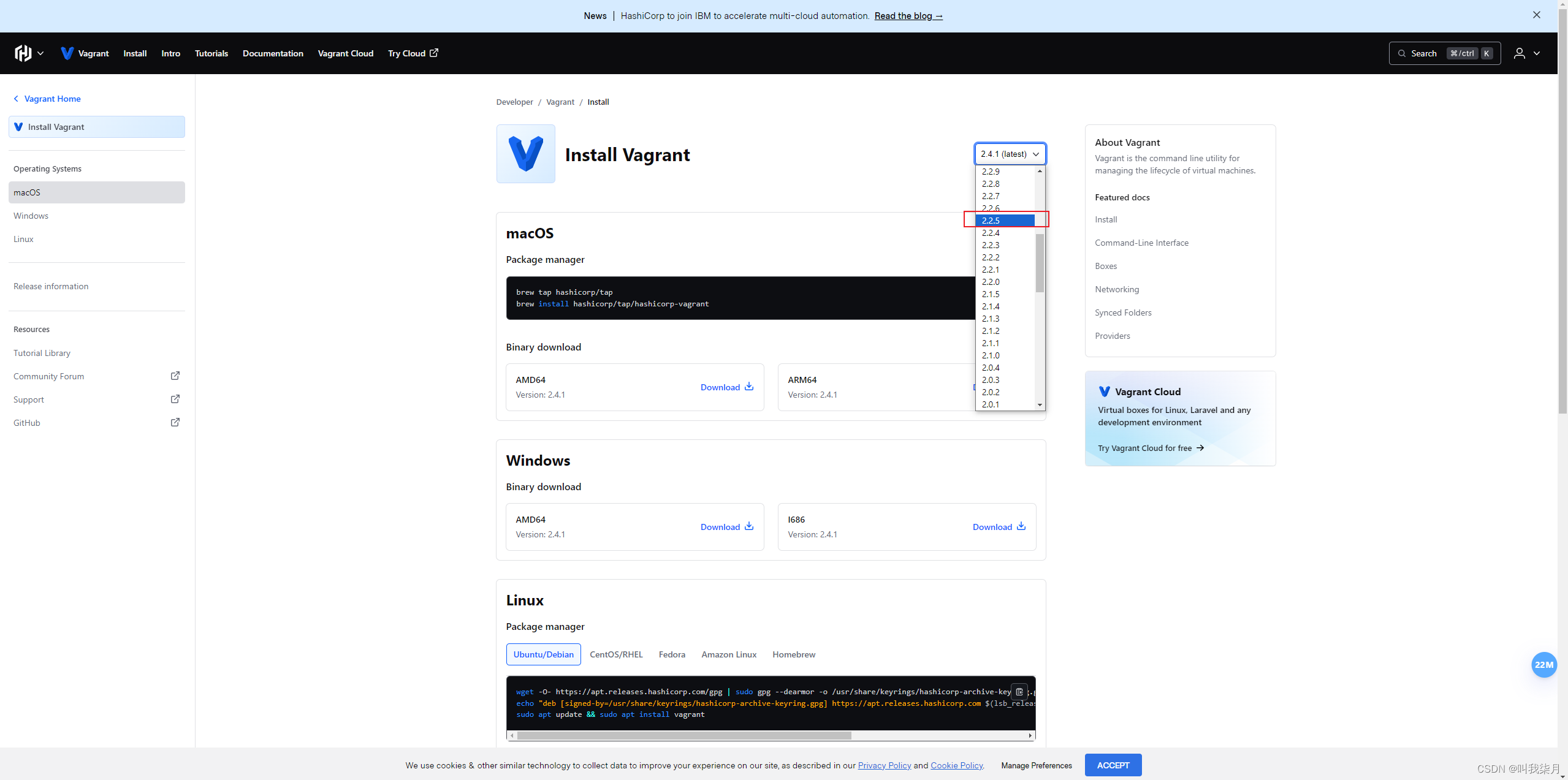Screen dimensions: 1568x780
Task: Close the news banner
Action: click(1537, 15)
